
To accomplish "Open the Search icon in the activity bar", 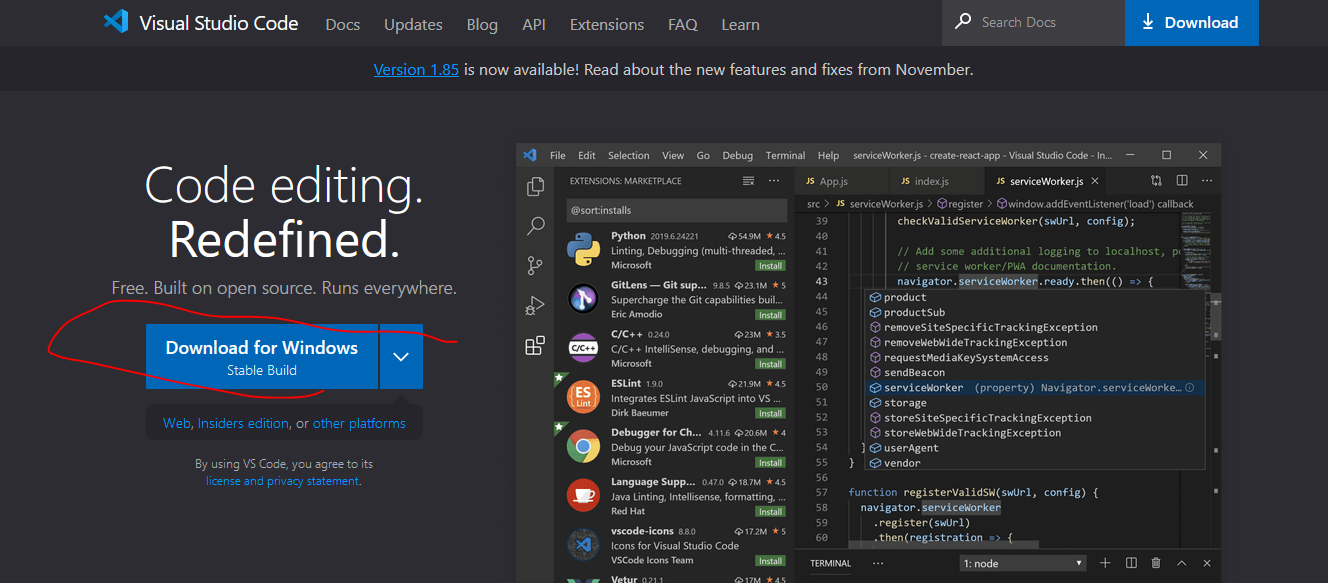I will [x=535, y=226].
